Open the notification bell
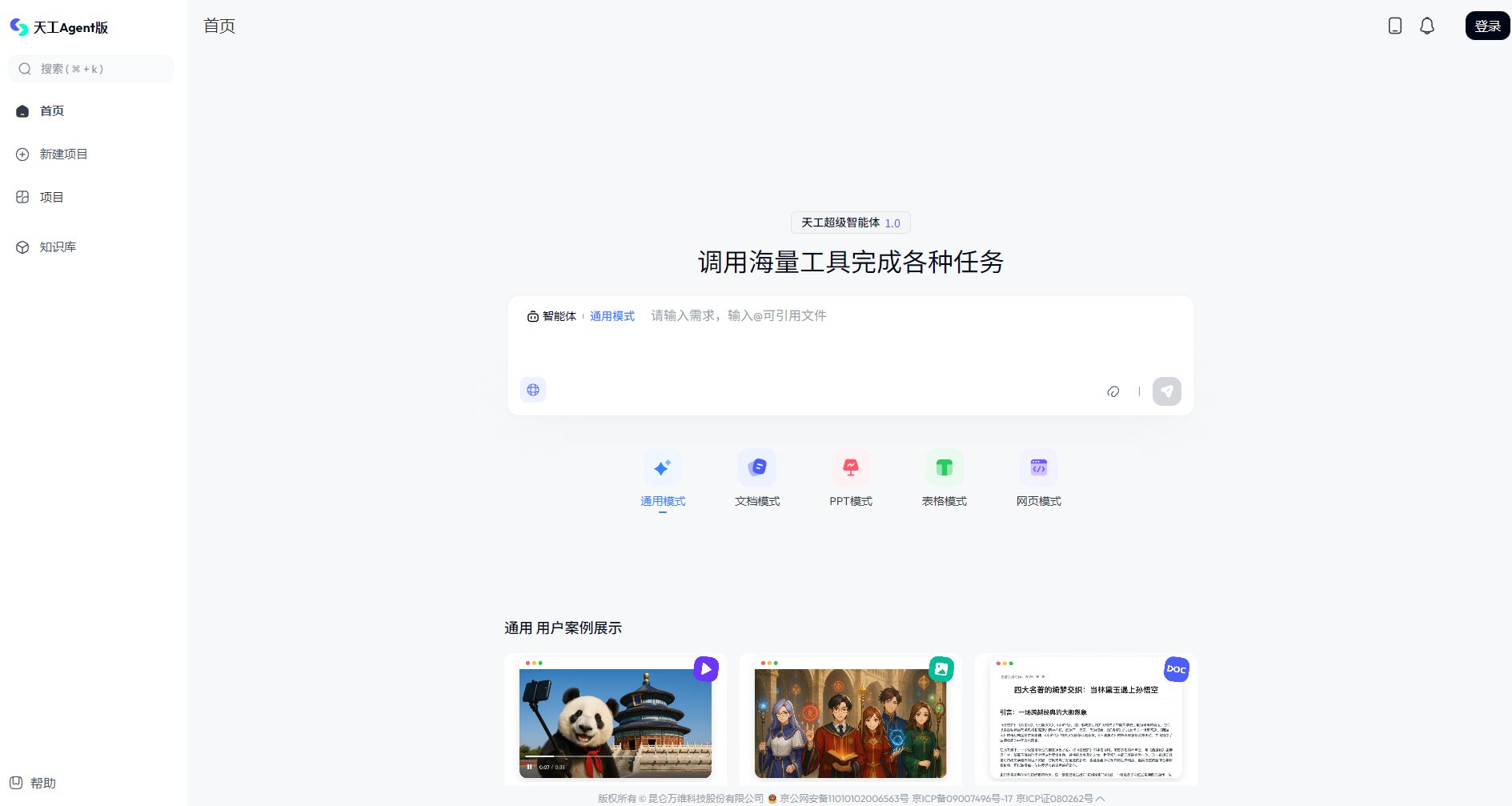The width and height of the screenshot is (1512, 806). 1426,26
